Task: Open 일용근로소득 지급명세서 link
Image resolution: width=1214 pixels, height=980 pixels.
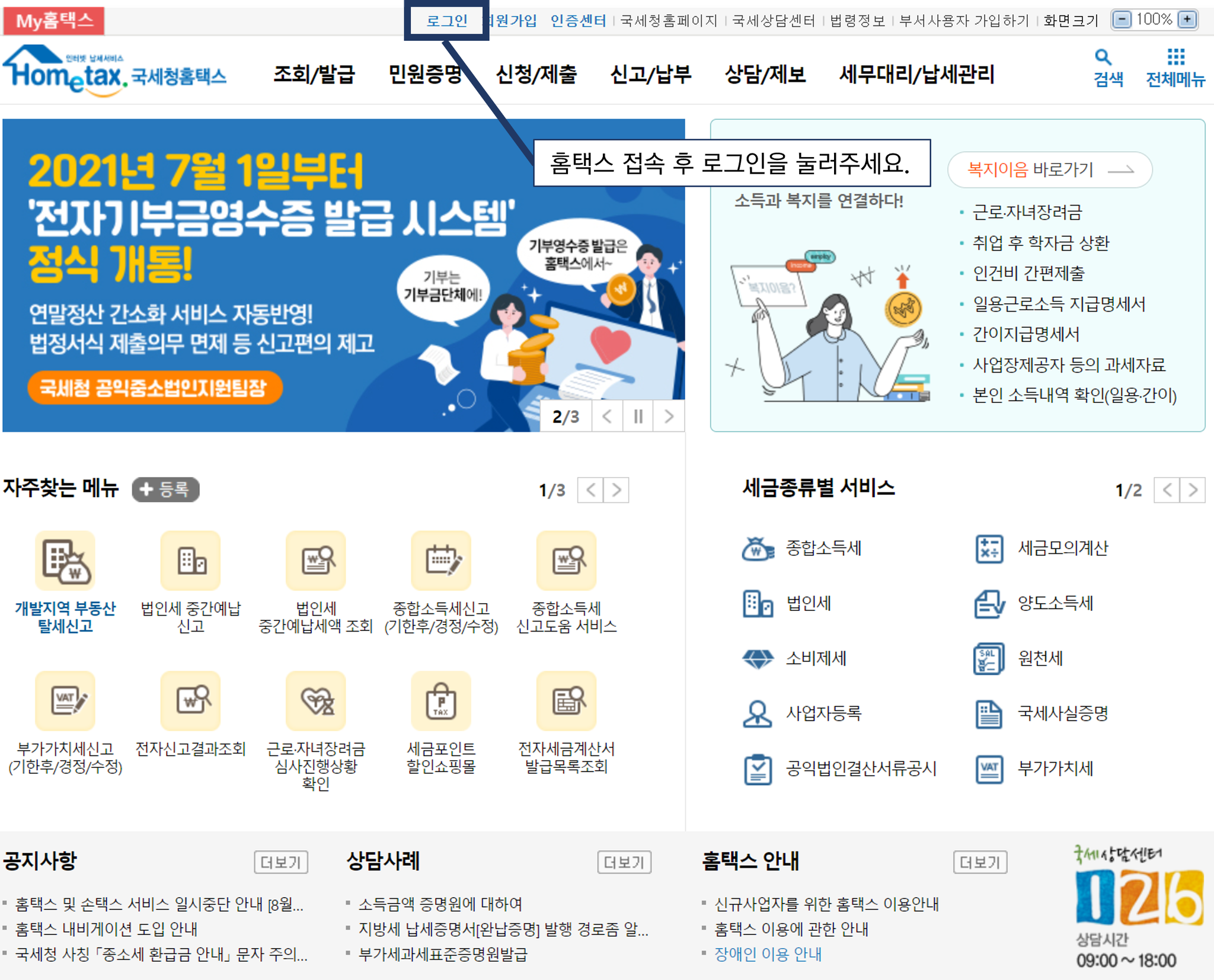Action: pos(1059,304)
